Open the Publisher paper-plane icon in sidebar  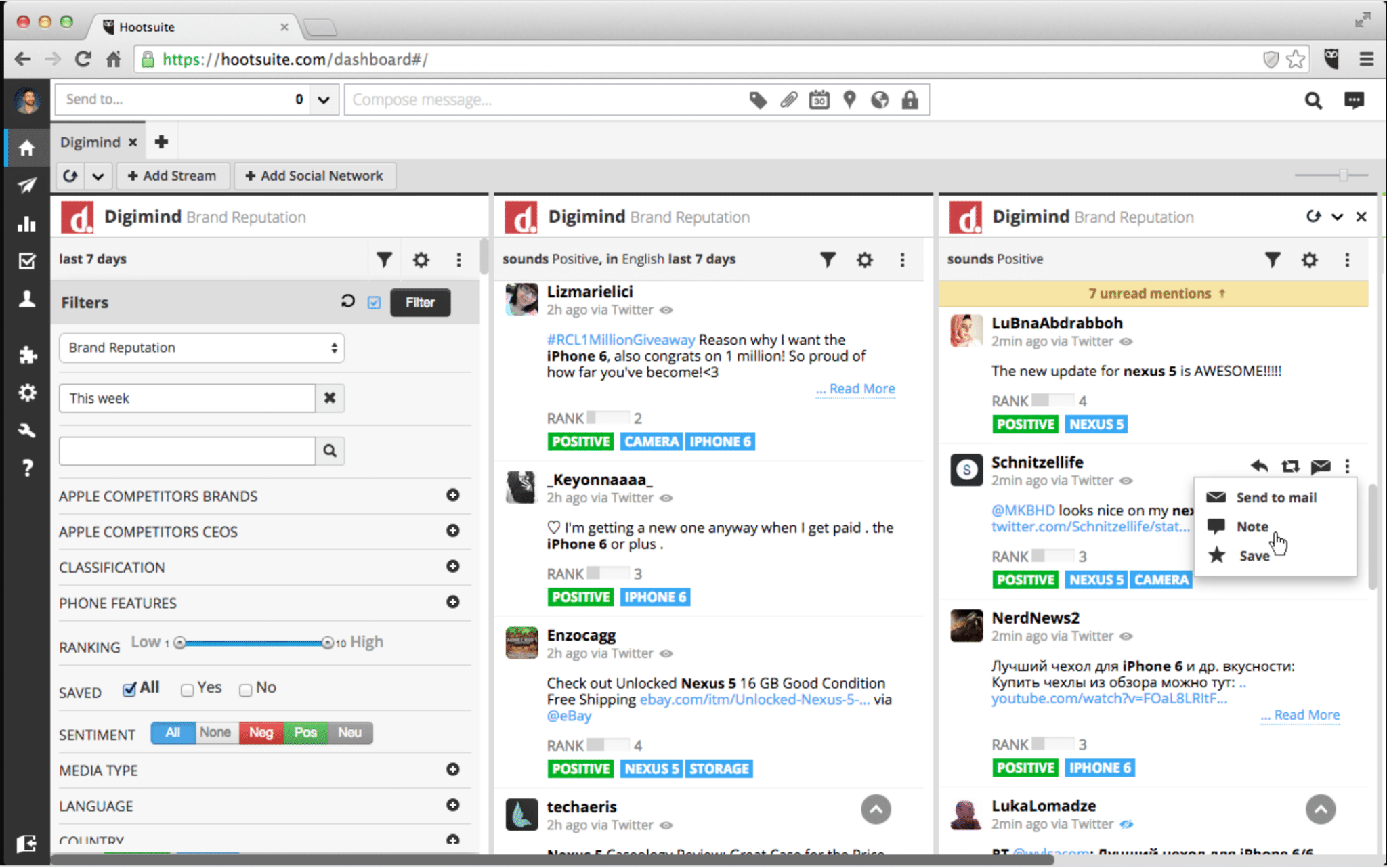(26, 185)
